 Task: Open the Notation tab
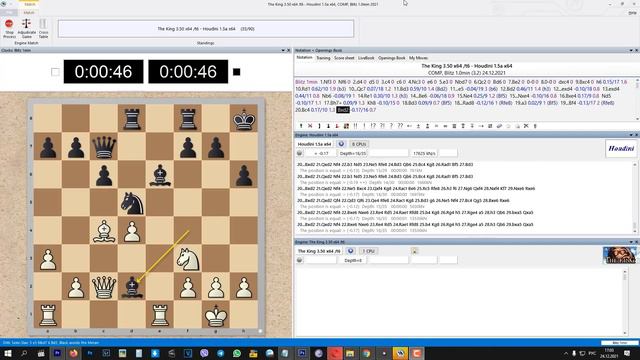pos(304,58)
